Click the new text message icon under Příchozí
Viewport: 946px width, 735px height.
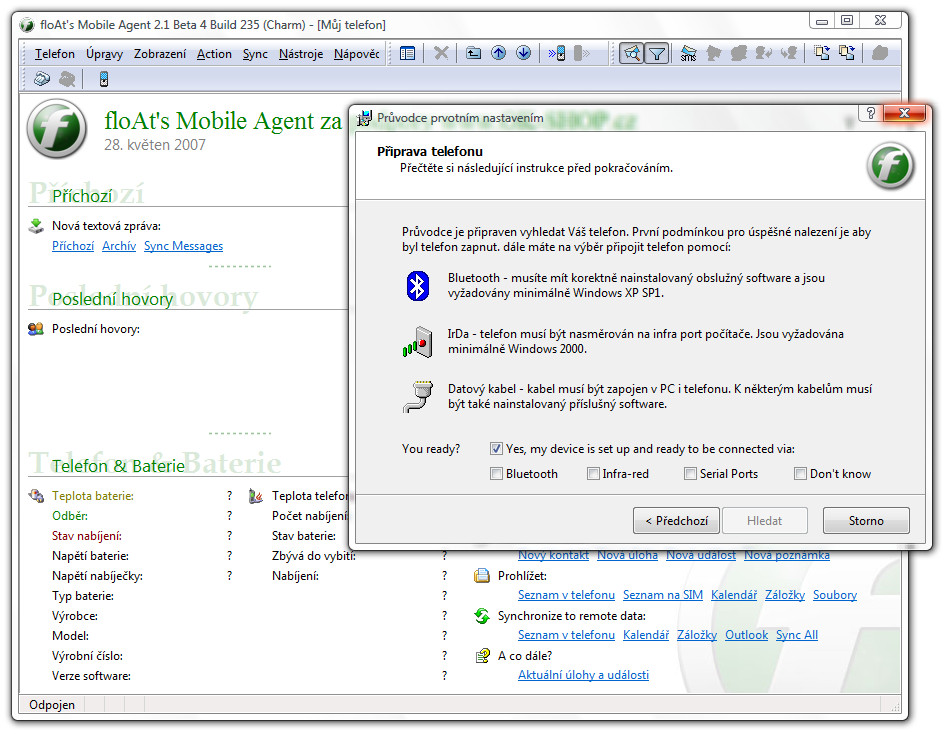tap(36, 226)
